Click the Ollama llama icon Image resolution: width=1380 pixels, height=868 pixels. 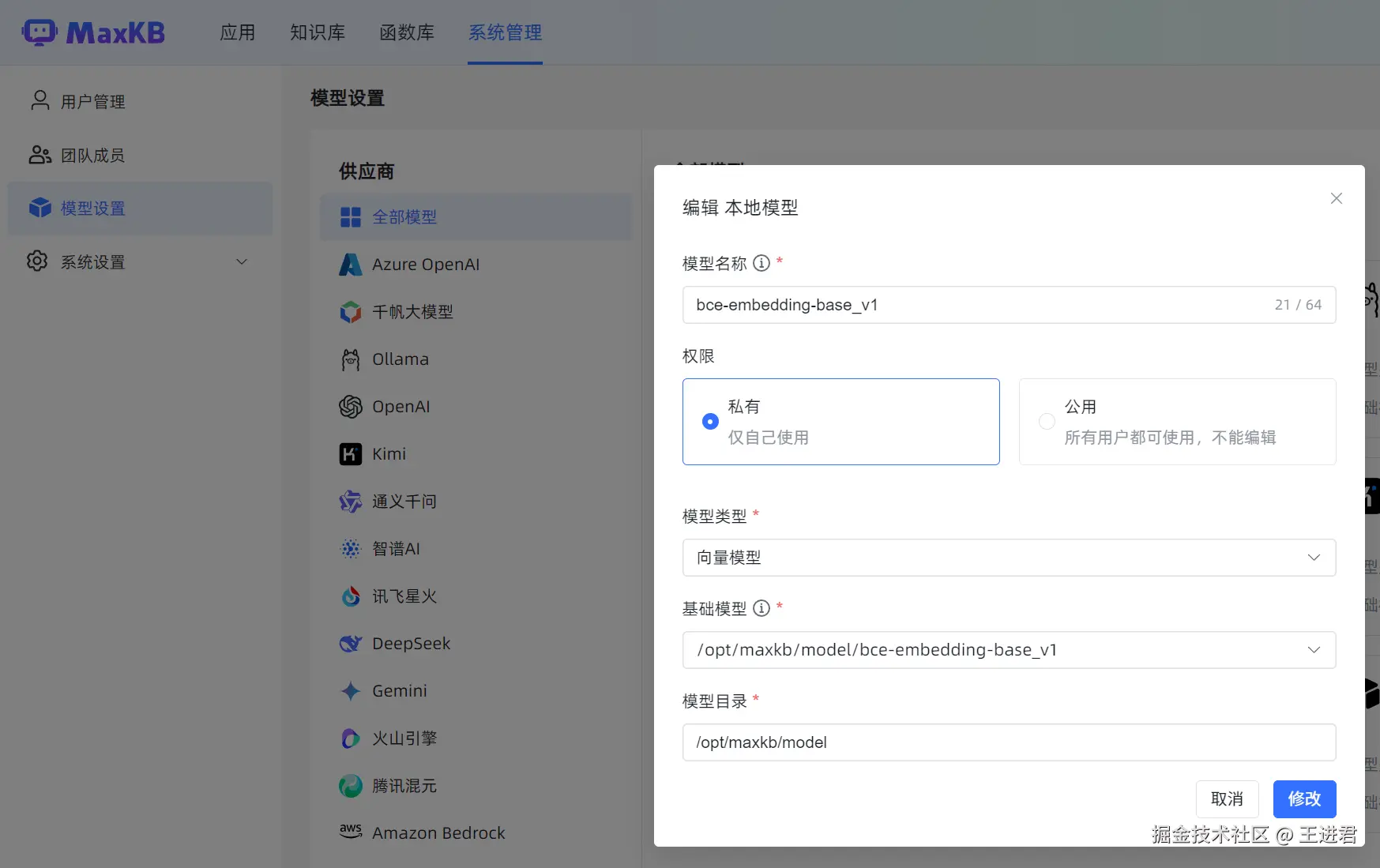click(x=351, y=359)
